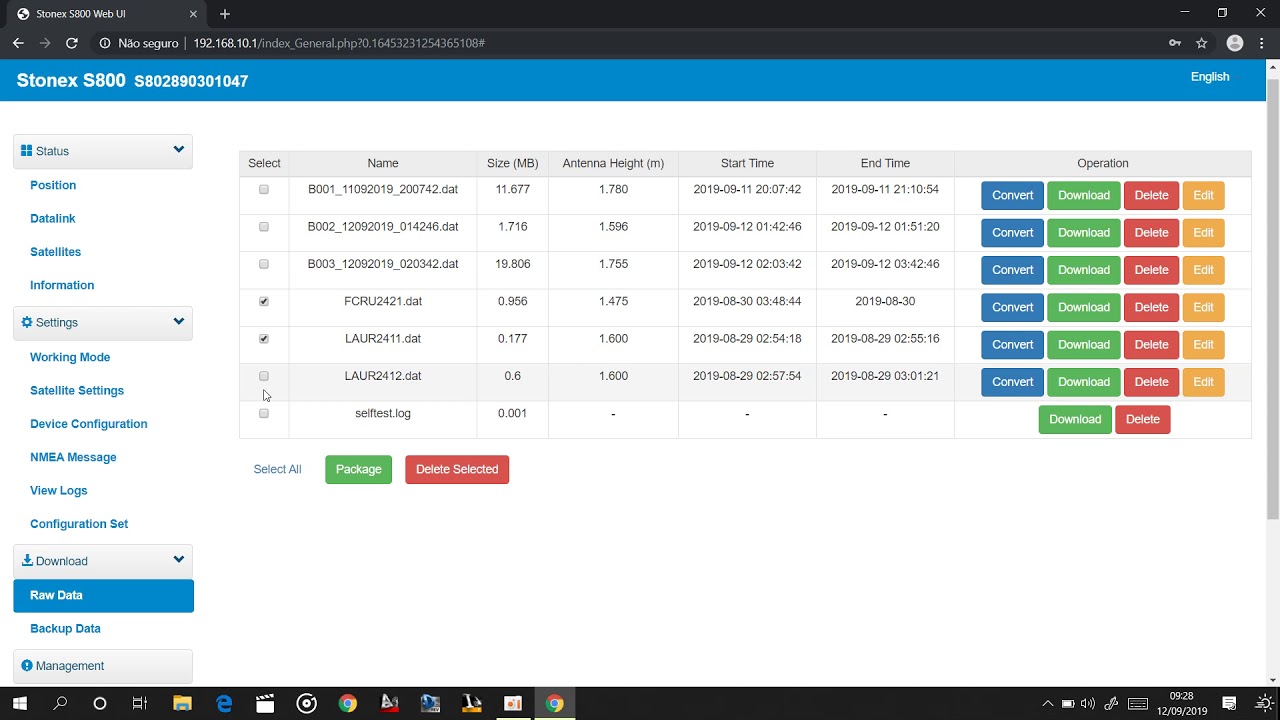The image size is (1280, 720).
Task: Go to the Satellites page
Action: click(56, 252)
